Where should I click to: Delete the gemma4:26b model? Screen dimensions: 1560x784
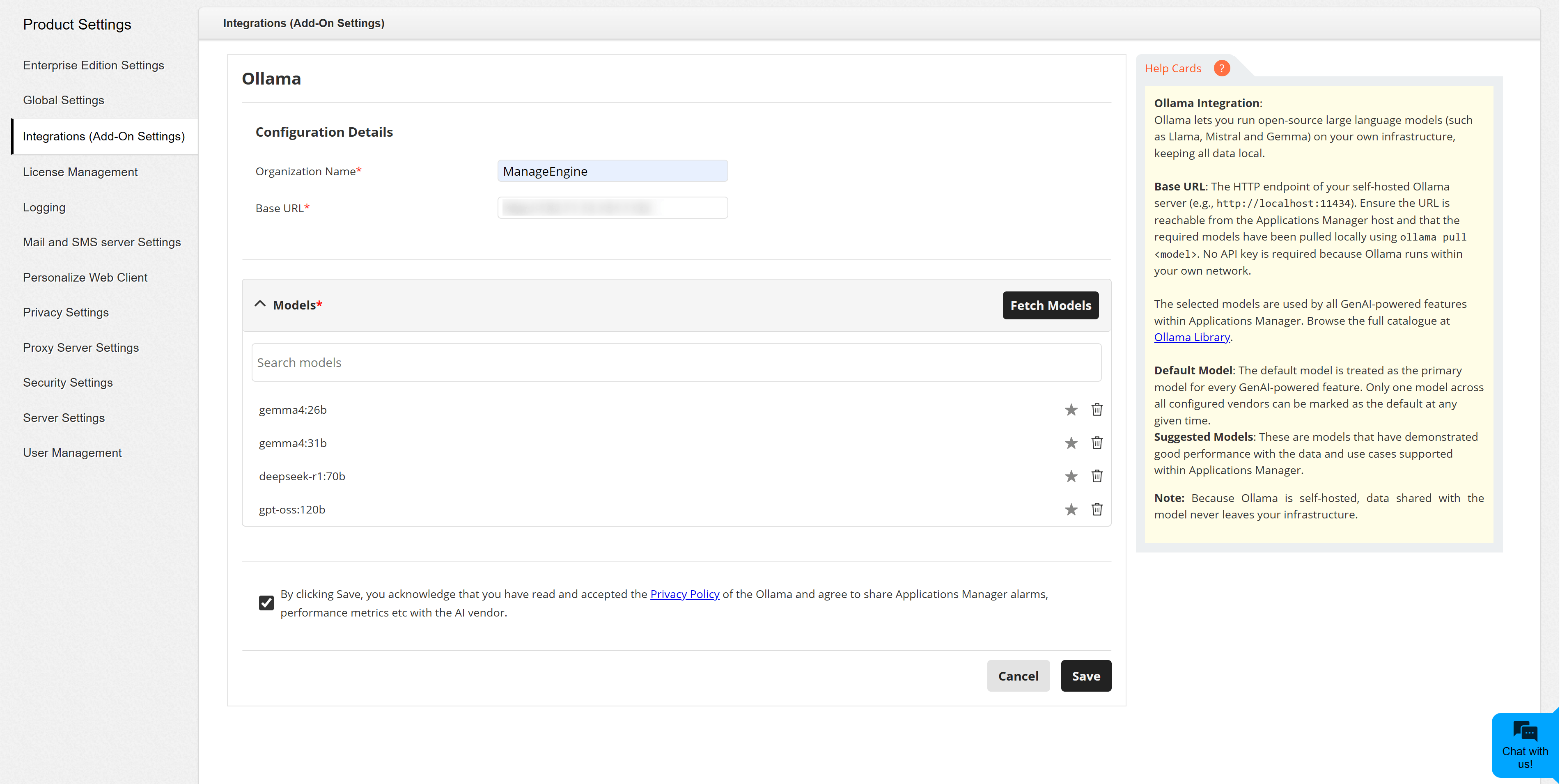[1097, 410]
